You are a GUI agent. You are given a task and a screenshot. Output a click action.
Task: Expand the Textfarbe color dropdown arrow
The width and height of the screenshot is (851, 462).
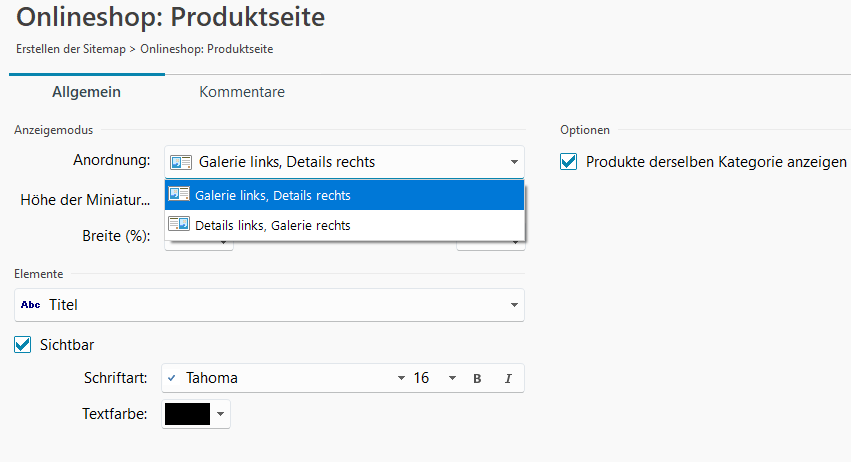221,414
